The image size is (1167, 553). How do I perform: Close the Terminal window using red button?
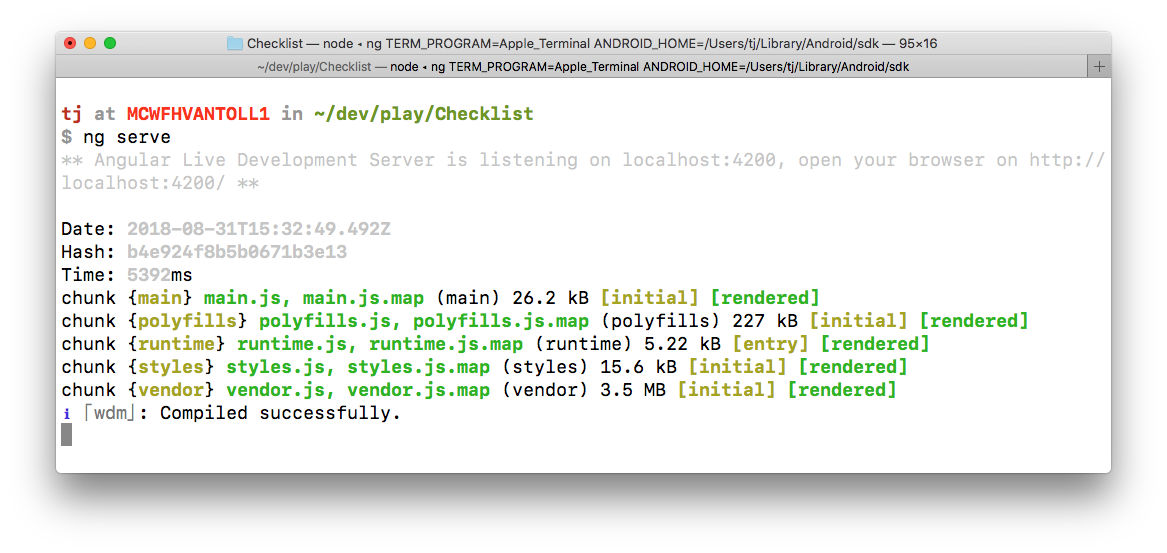[70, 43]
